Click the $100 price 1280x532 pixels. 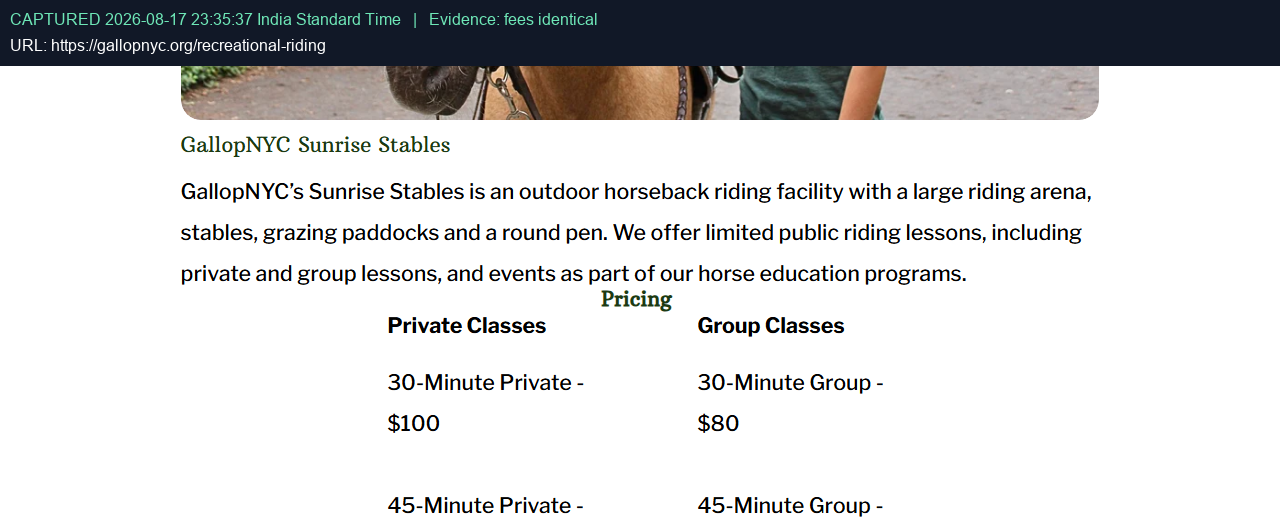tap(414, 424)
